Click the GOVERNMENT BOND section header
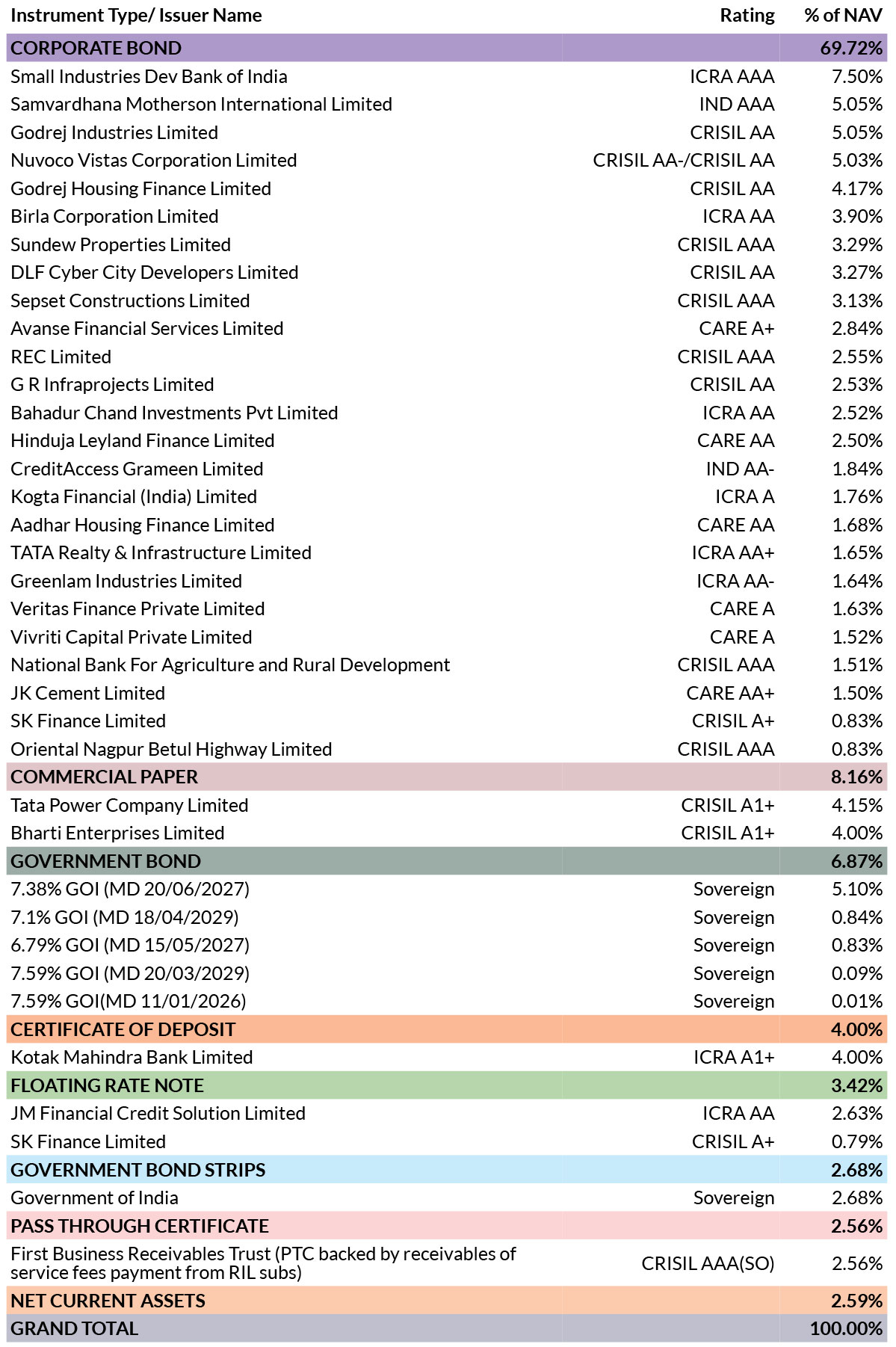Image resolution: width=896 pixels, height=1347 pixels. click(x=447, y=861)
